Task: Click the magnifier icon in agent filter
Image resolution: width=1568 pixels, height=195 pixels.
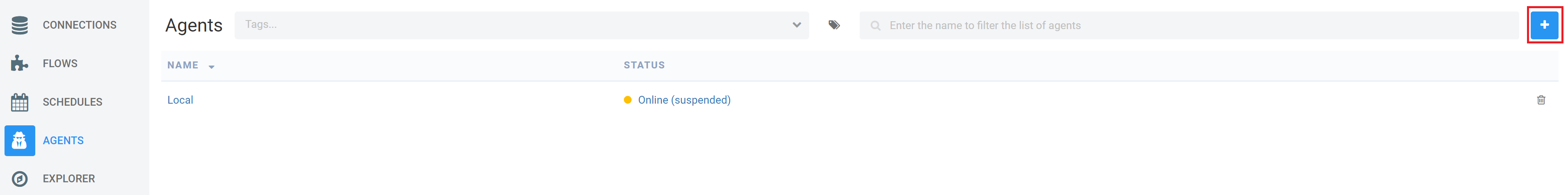Action: tap(875, 25)
